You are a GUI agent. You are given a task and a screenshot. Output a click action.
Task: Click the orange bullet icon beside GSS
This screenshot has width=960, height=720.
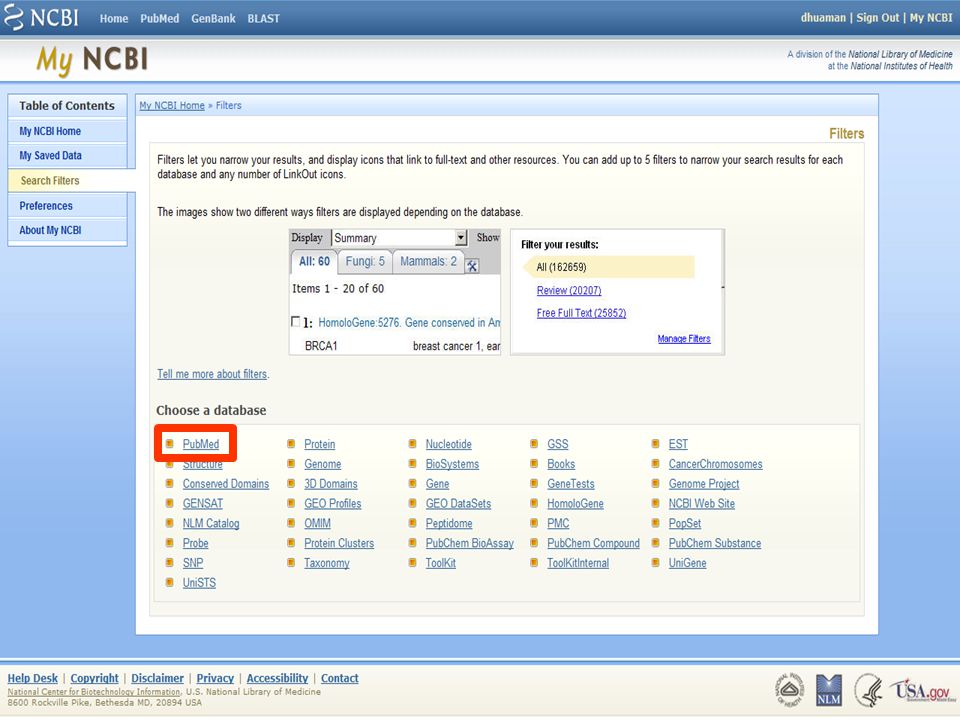[534, 444]
